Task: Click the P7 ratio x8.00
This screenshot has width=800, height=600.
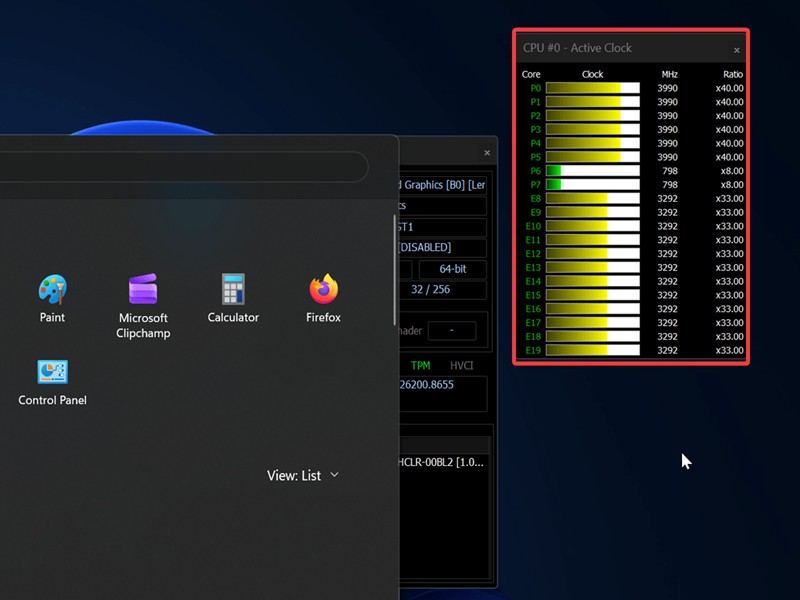Action: click(x=732, y=185)
